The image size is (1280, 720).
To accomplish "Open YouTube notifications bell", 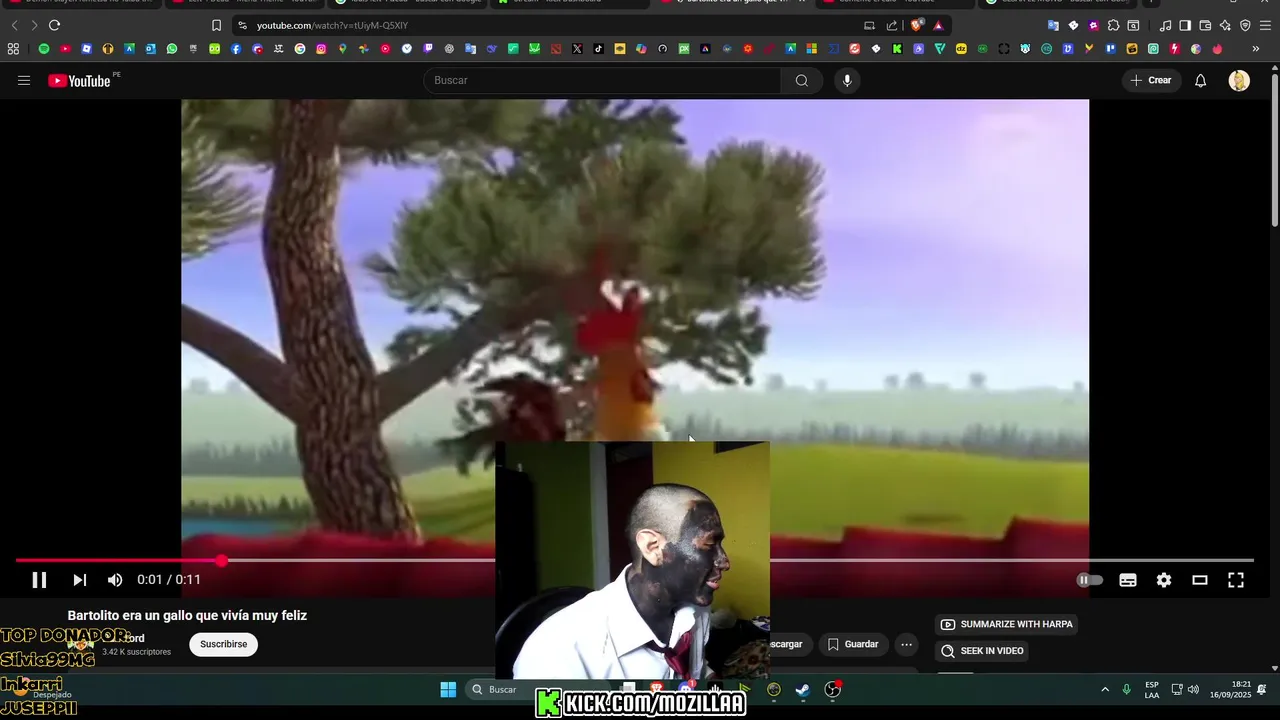I will pos(1201,81).
